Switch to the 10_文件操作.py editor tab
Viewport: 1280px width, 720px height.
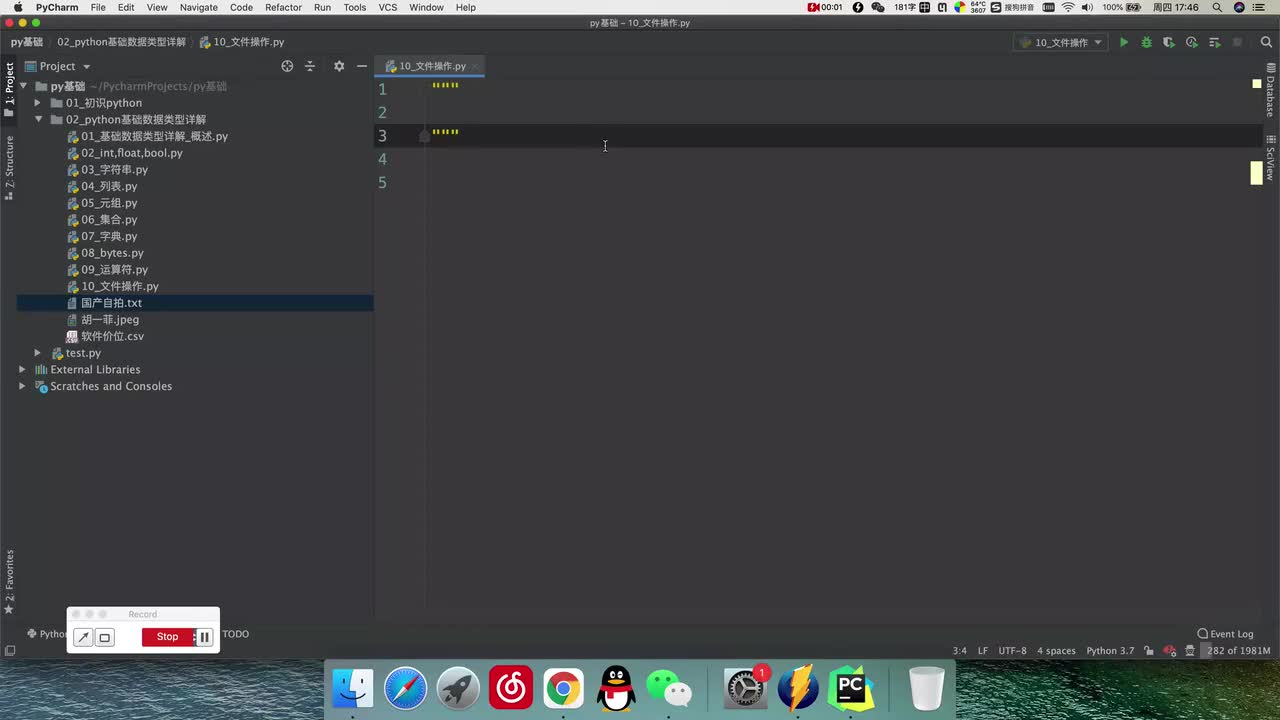pyautogui.click(x=432, y=66)
